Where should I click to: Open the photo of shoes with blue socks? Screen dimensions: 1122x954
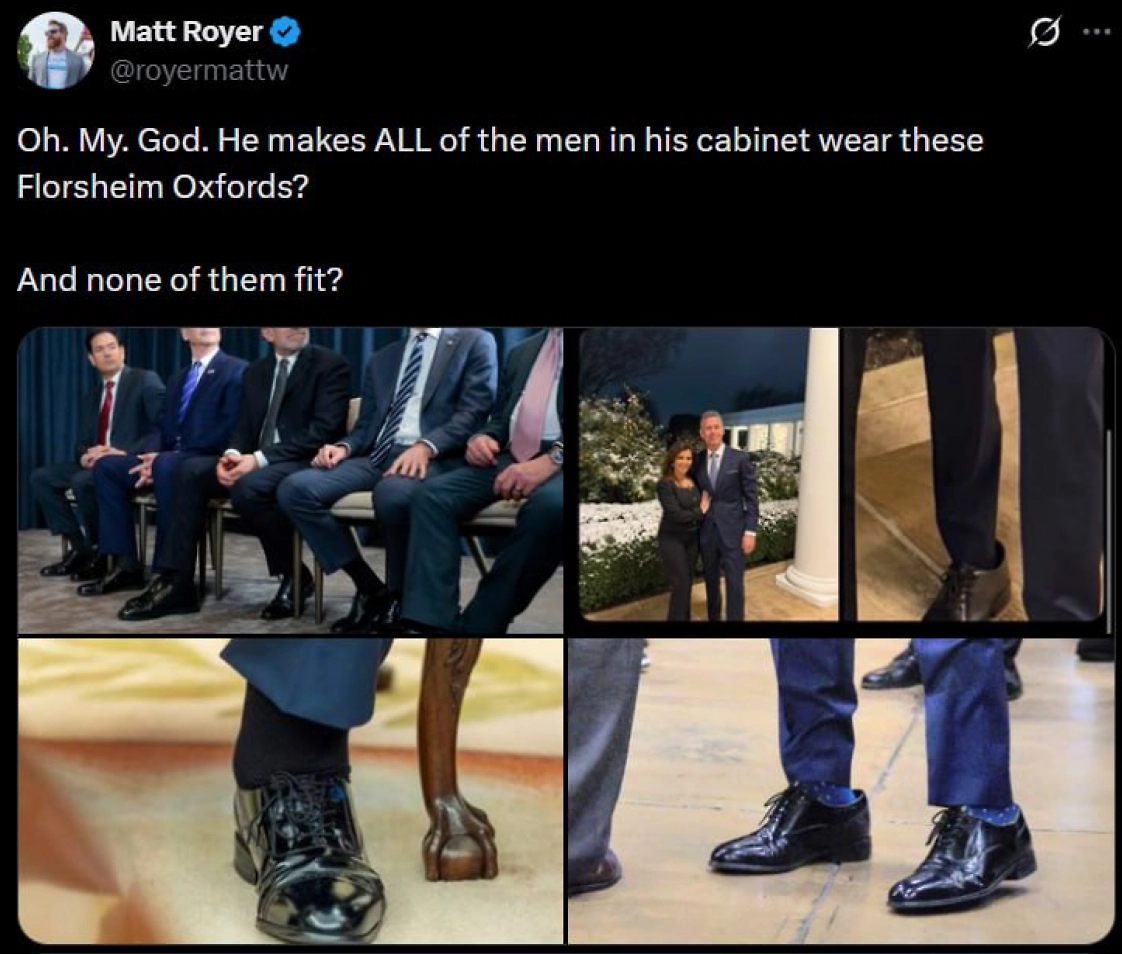[840, 790]
